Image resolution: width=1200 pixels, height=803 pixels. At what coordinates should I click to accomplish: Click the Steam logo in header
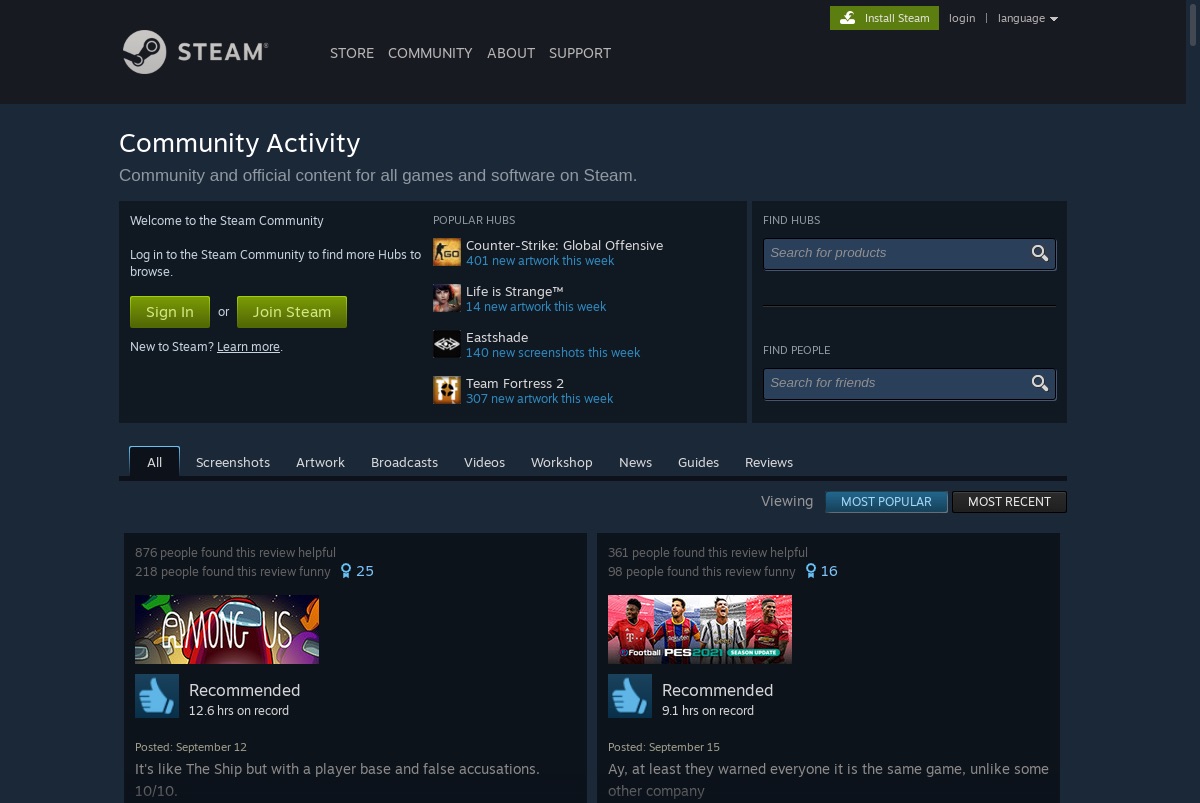[195, 52]
